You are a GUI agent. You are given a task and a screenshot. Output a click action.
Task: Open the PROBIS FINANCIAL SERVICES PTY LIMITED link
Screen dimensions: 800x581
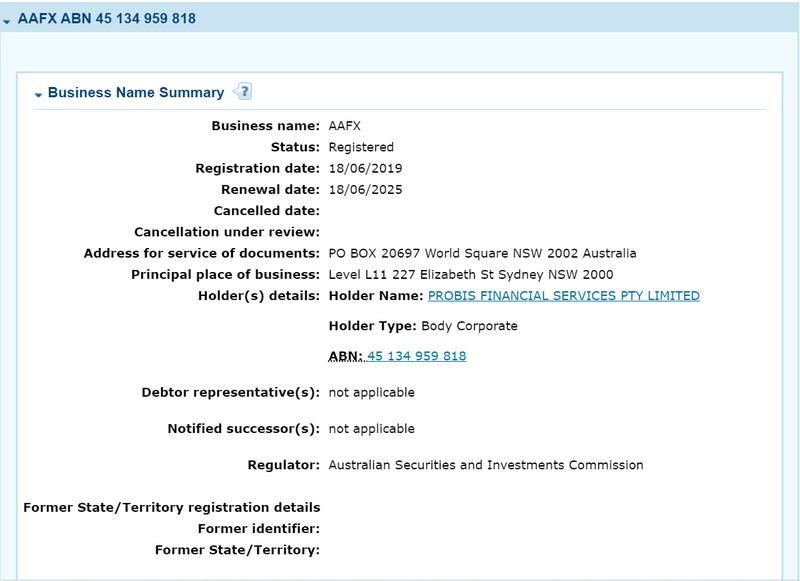pos(562,296)
